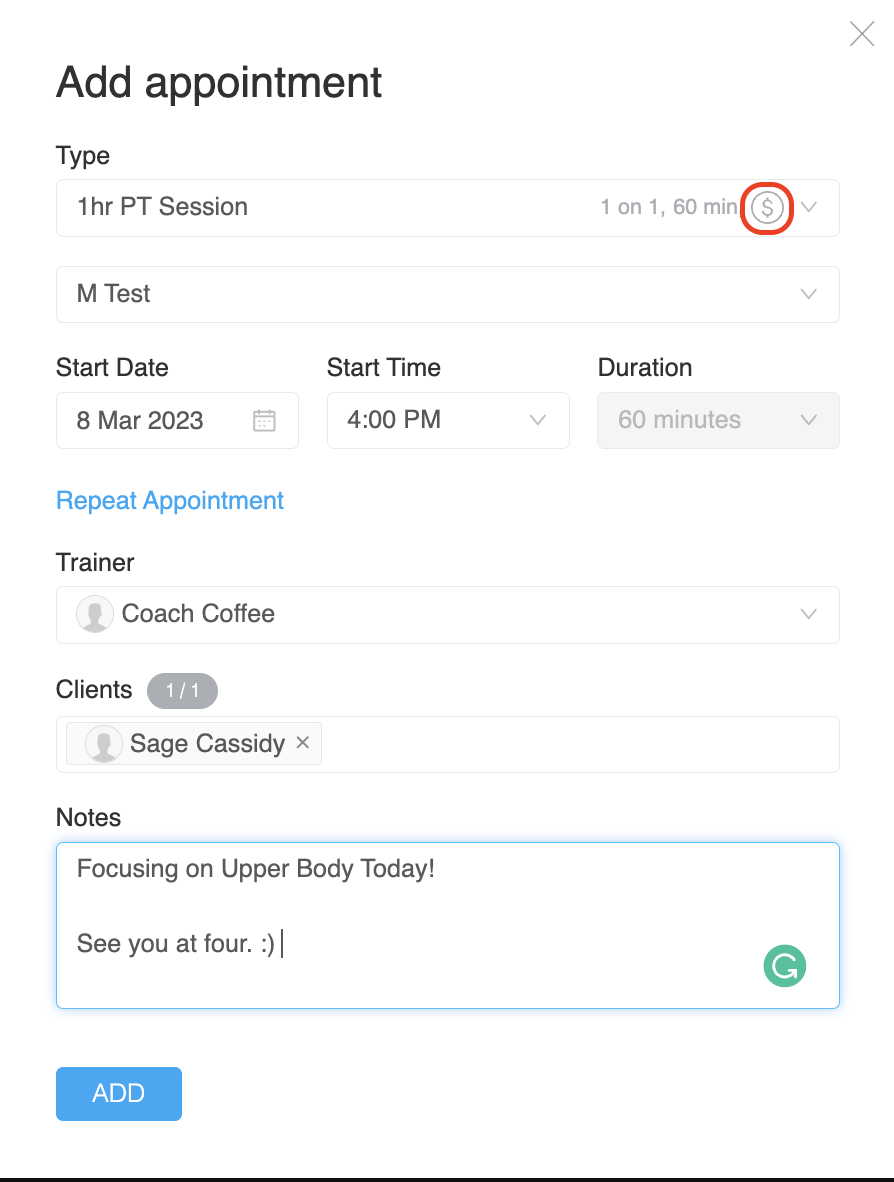Click the empty area of the Clients field
Image resolution: width=894 pixels, height=1182 pixels.
click(580, 744)
